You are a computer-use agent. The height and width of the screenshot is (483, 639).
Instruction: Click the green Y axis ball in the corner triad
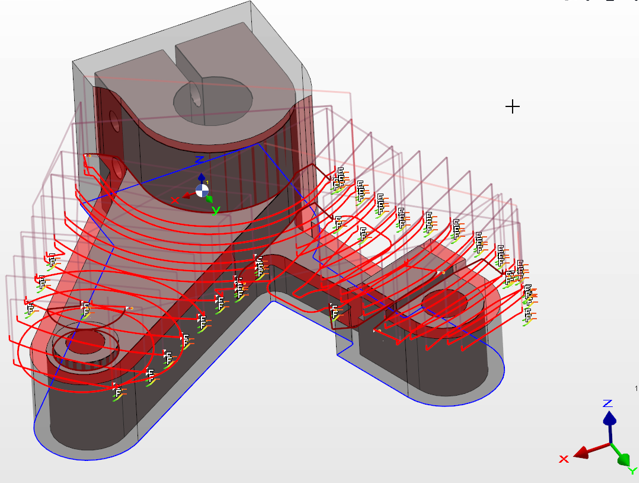(x=622, y=459)
